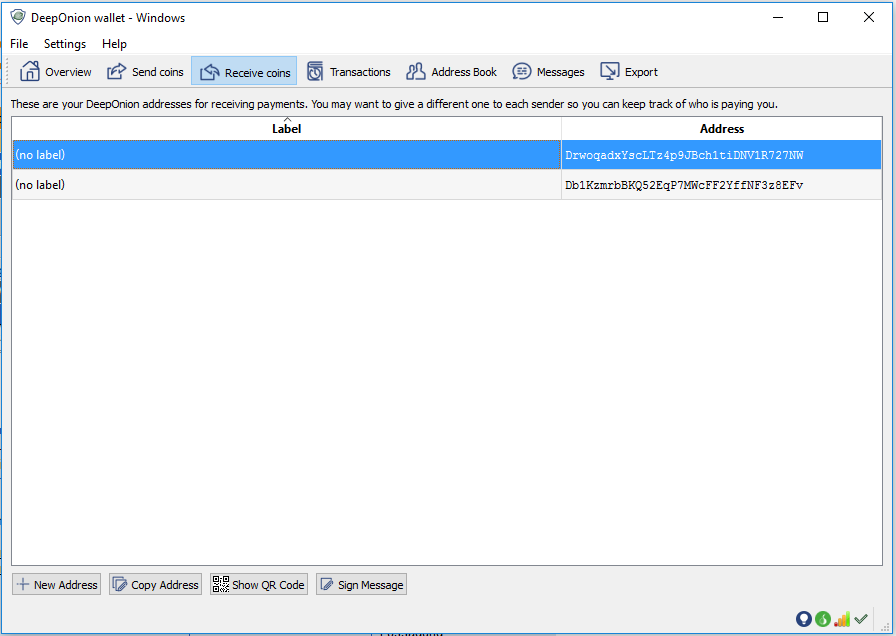Click the green staking status icon
This screenshot has width=896, height=636.
[823, 619]
